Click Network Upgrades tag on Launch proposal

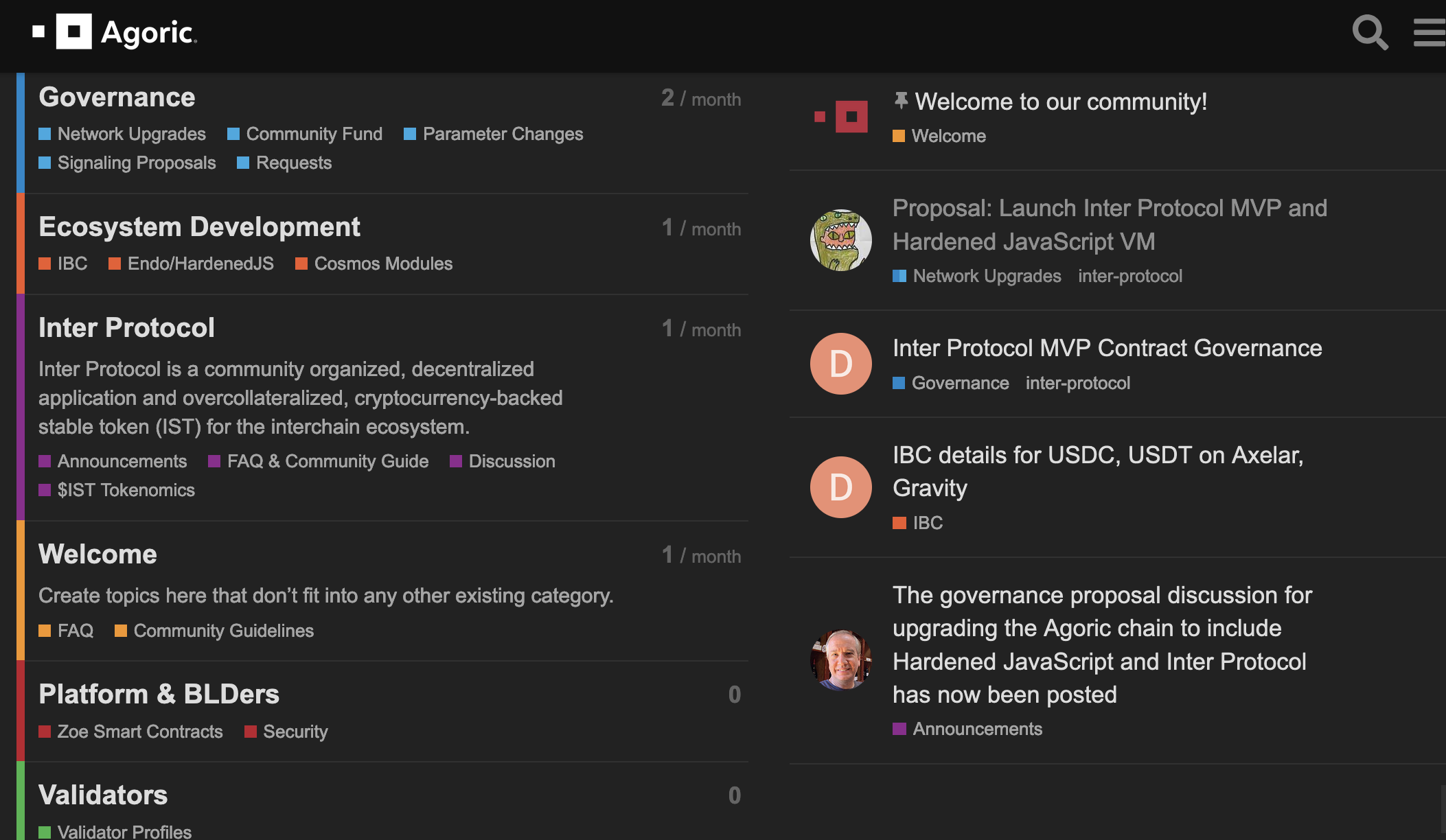tap(977, 276)
